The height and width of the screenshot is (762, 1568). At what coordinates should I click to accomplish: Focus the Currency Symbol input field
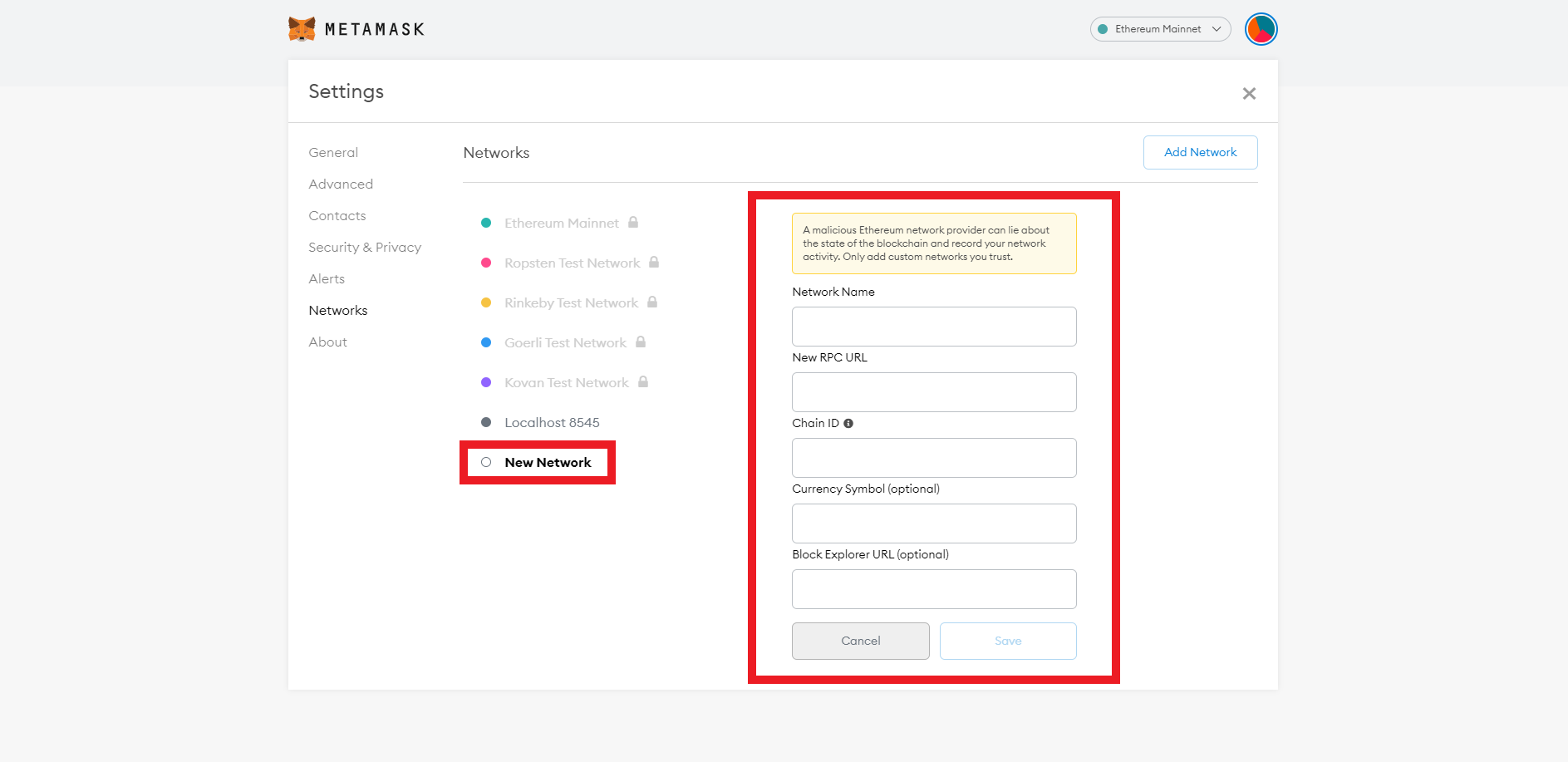click(934, 524)
